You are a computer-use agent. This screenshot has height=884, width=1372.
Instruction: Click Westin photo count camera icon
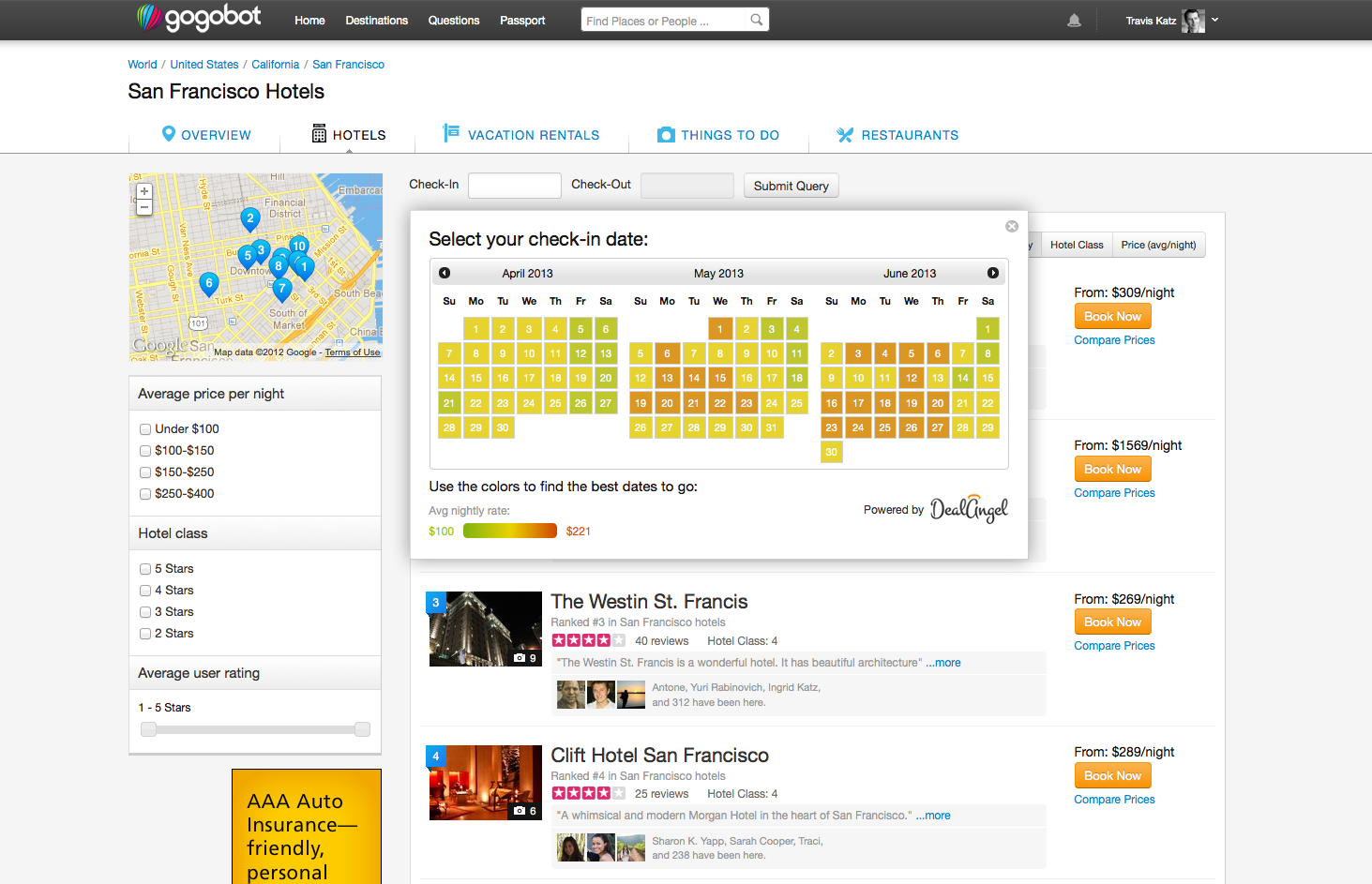pos(520,658)
